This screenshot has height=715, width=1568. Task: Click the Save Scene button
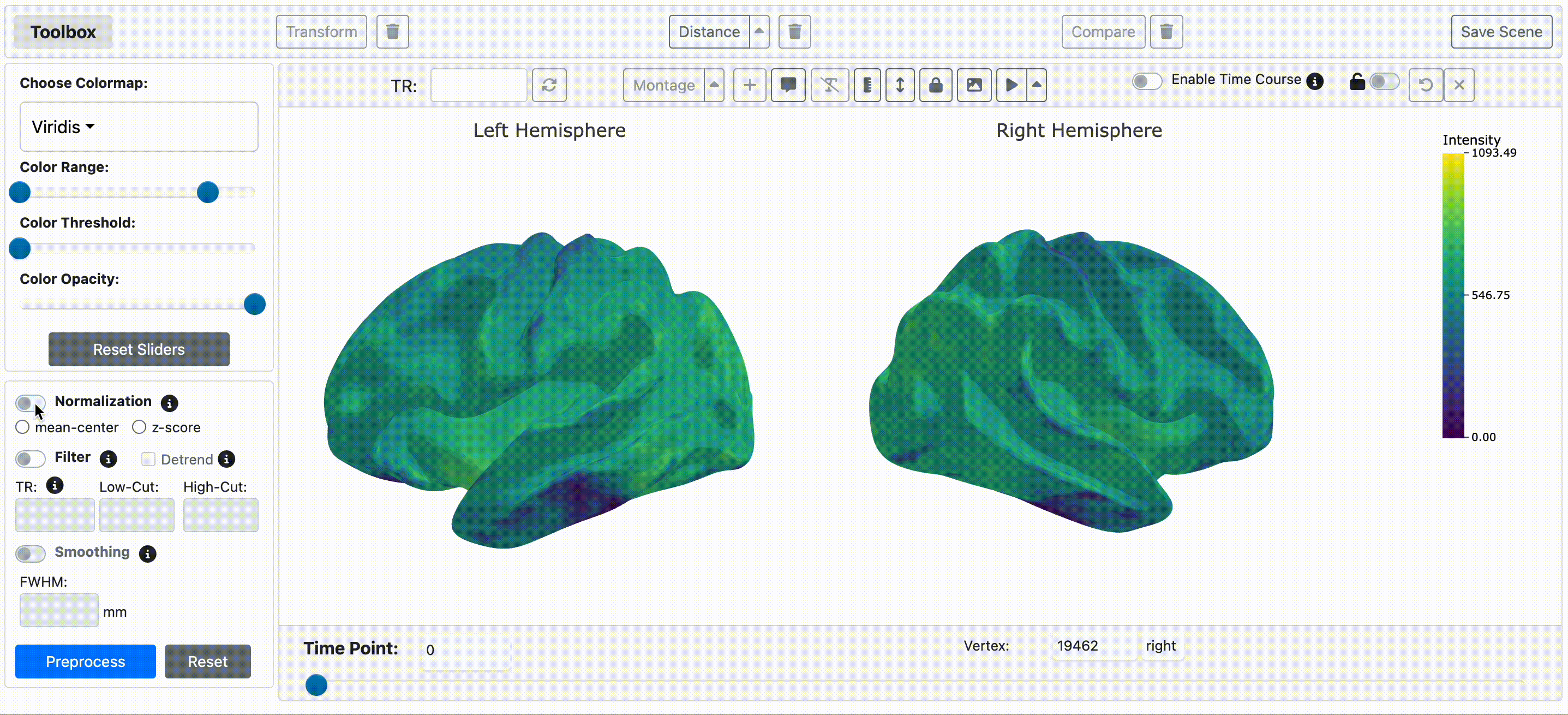coord(1501,32)
